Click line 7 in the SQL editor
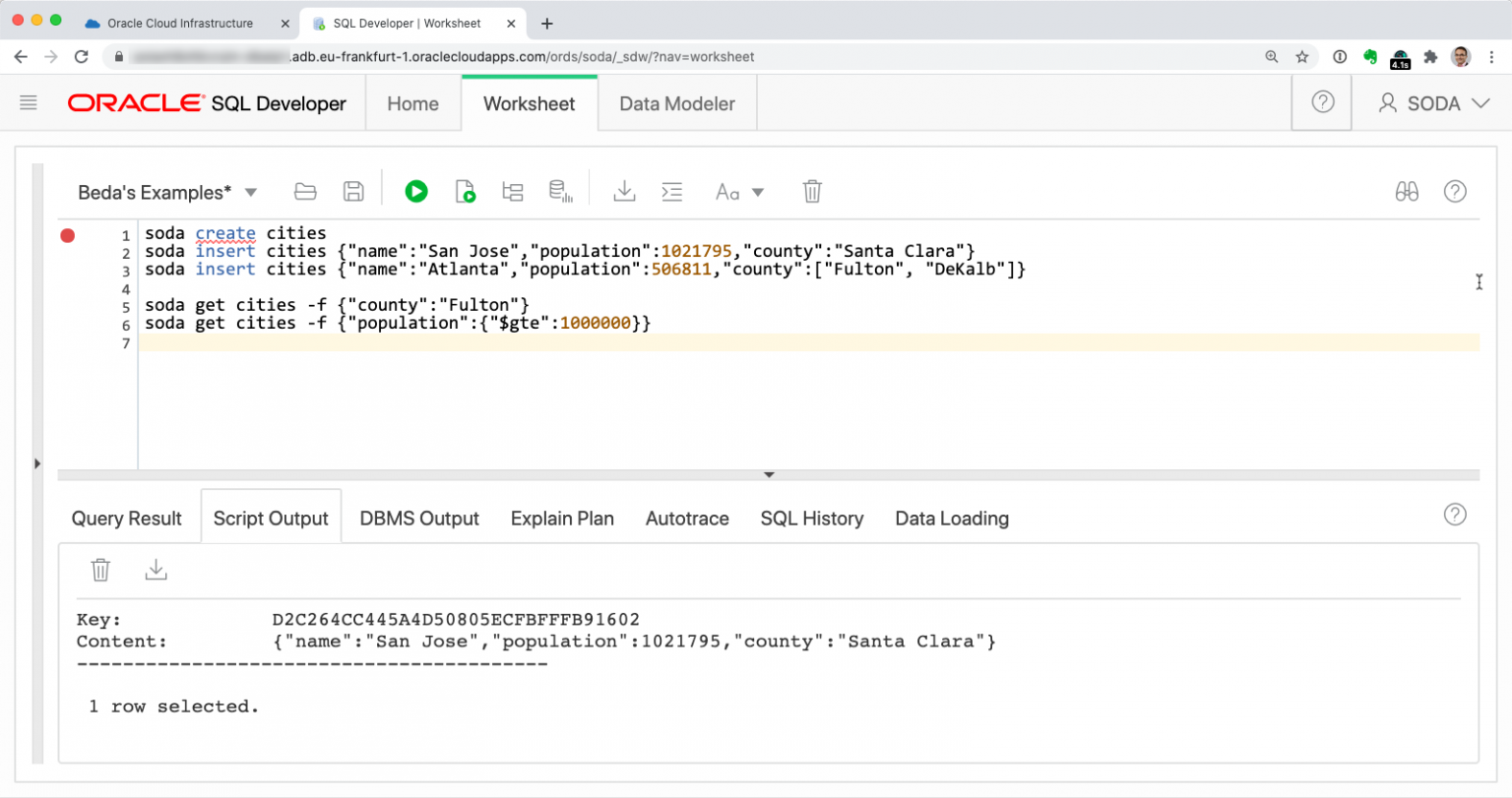The width and height of the screenshot is (1512, 798). [x=295, y=341]
